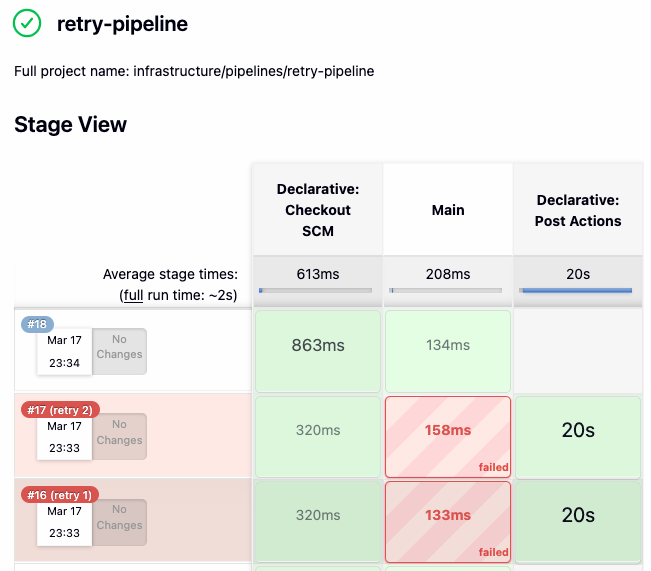Click the 'full' run time link
The width and height of the screenshot is (651, 571).
(x=131, y=296)
